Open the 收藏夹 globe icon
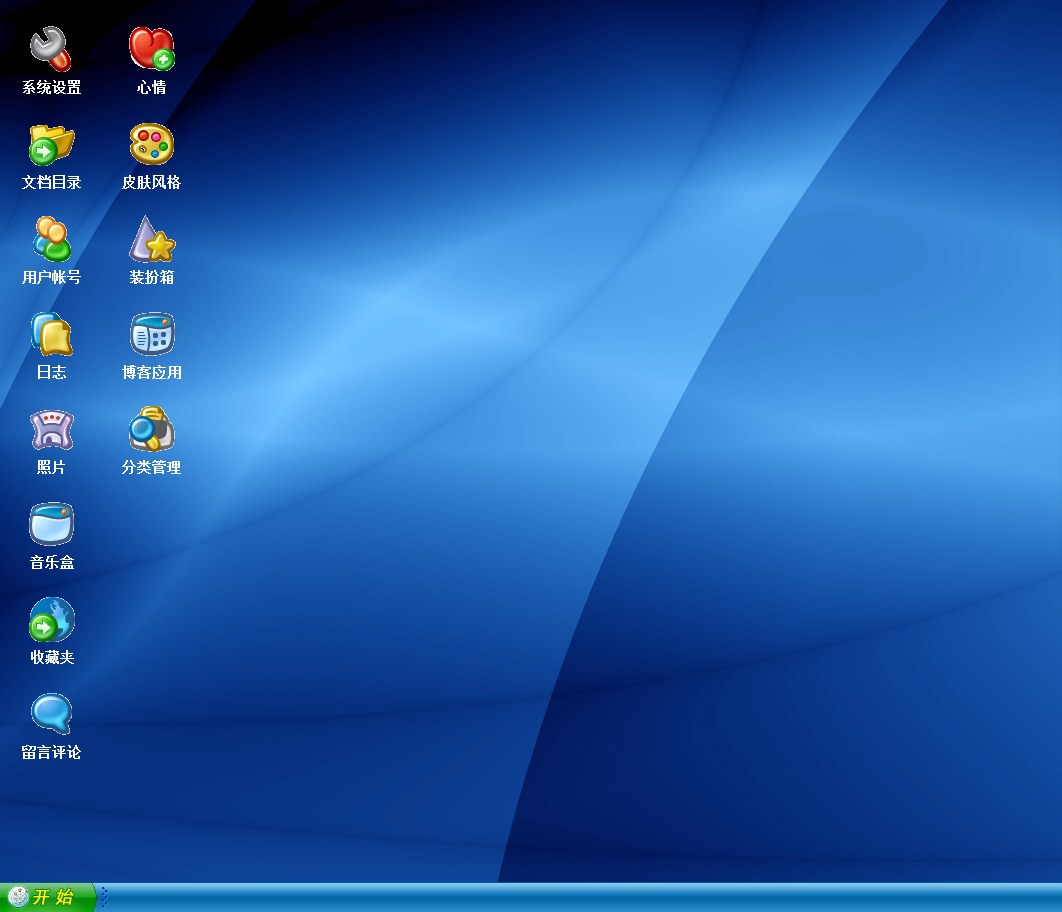1062x912 pixels. [x=51, y=620]
